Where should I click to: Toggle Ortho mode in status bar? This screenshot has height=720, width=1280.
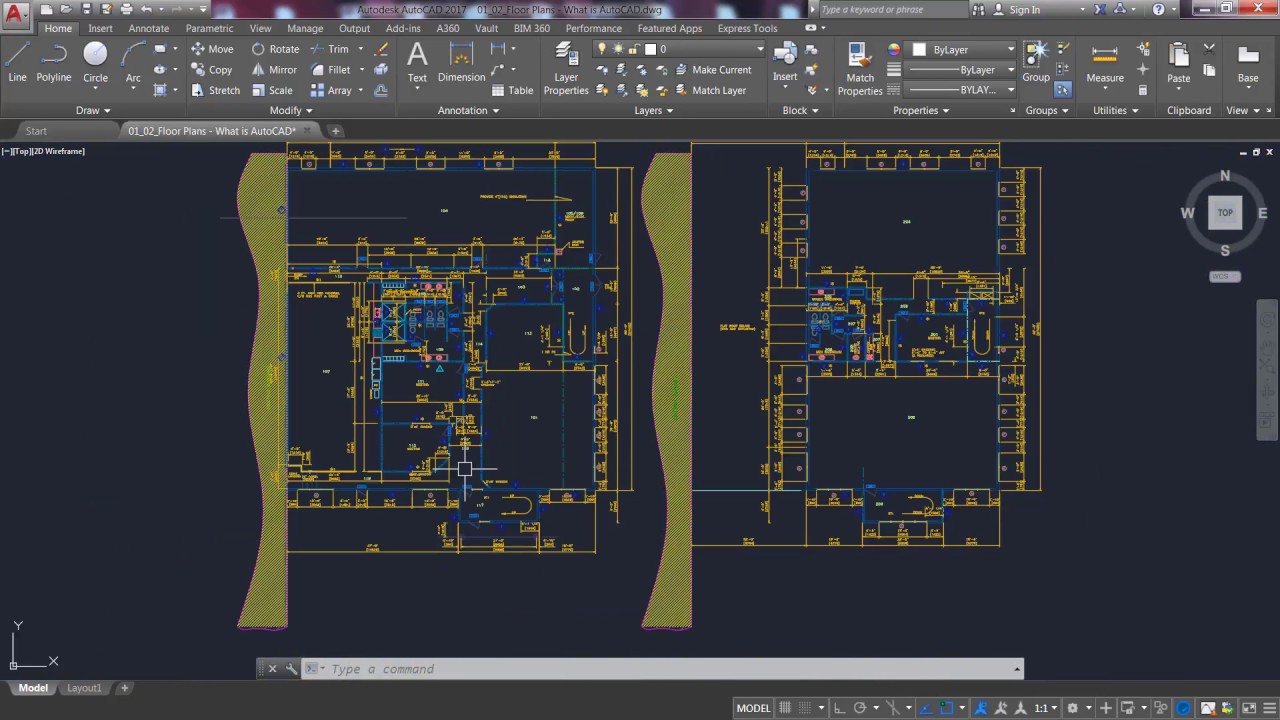839,708
